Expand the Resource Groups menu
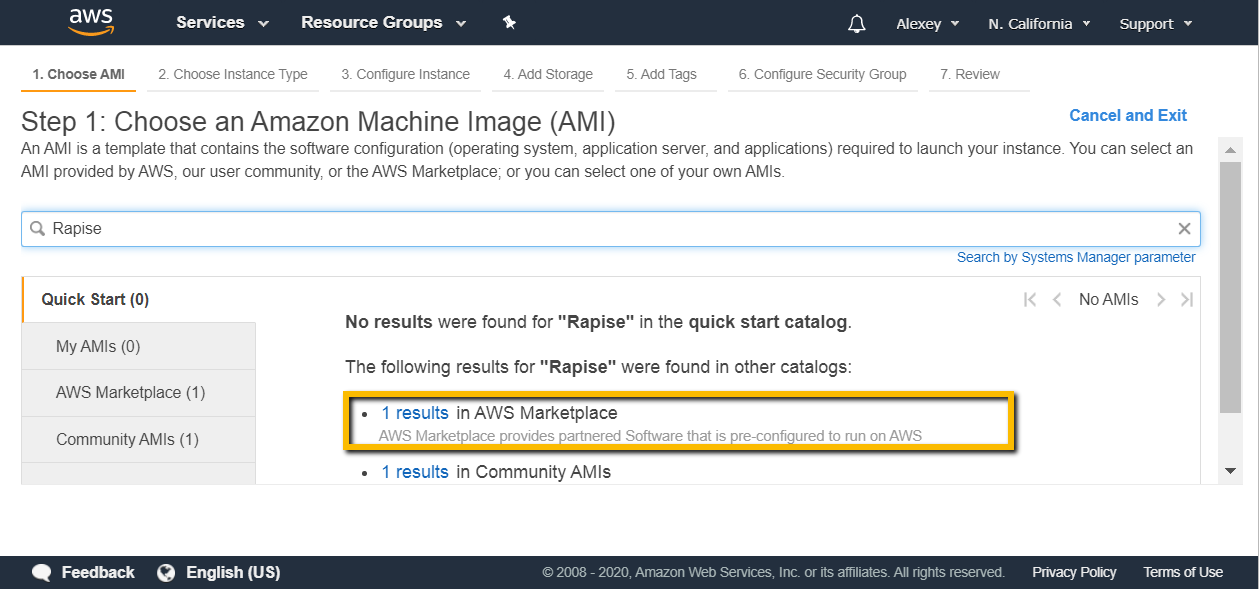 [x=384, y=23]
